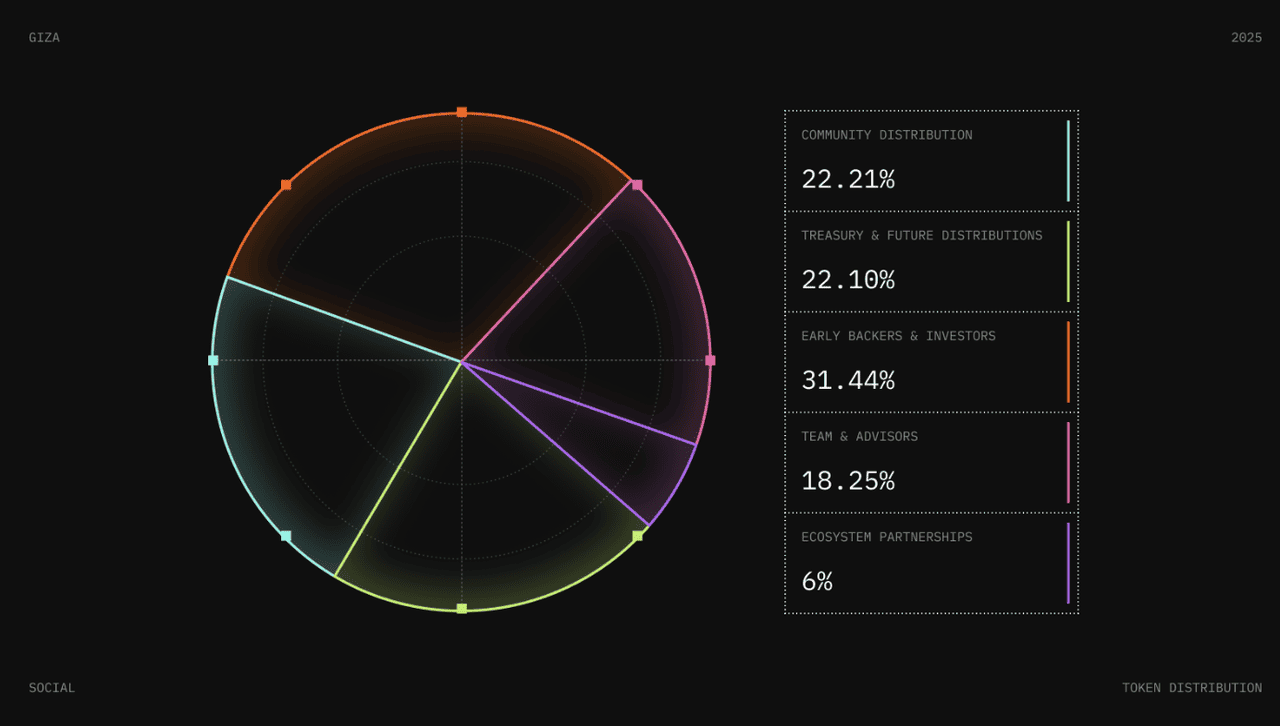
Task: Click the 'TOKEN DISTRIBUTION' footer text
Action: click(1192, 688)
